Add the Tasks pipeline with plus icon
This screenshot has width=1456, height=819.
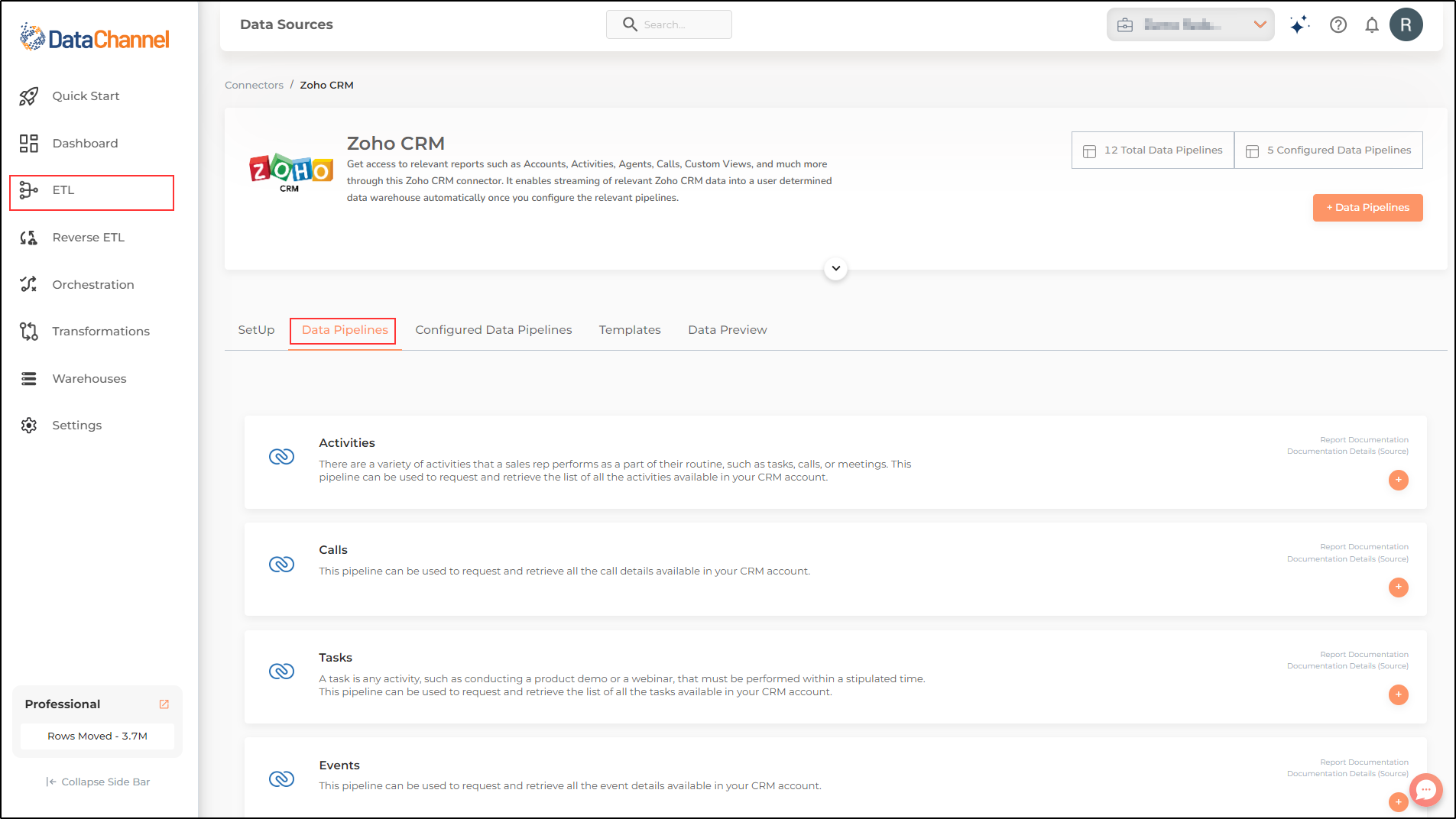tap(1399, 694)
